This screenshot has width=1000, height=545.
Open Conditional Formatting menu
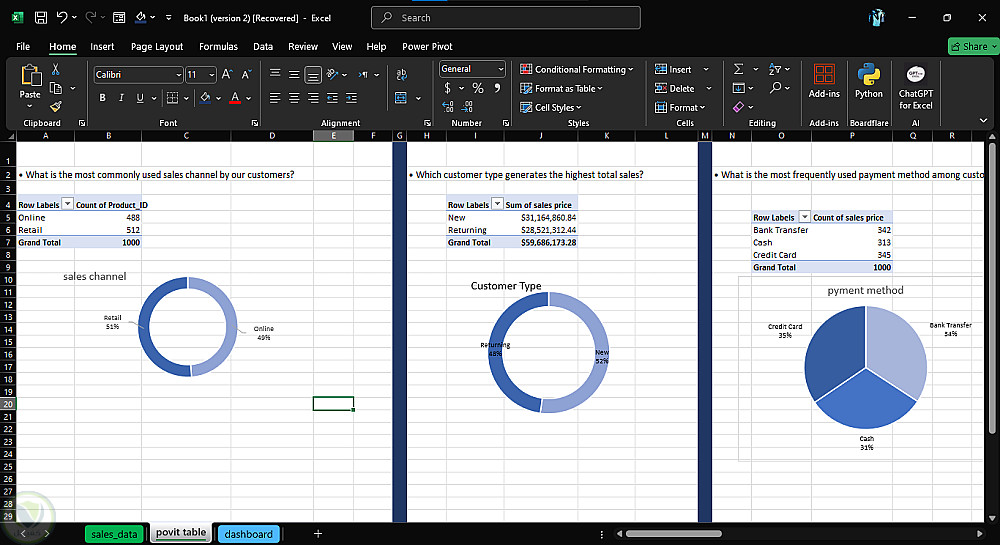coord(577,69)
